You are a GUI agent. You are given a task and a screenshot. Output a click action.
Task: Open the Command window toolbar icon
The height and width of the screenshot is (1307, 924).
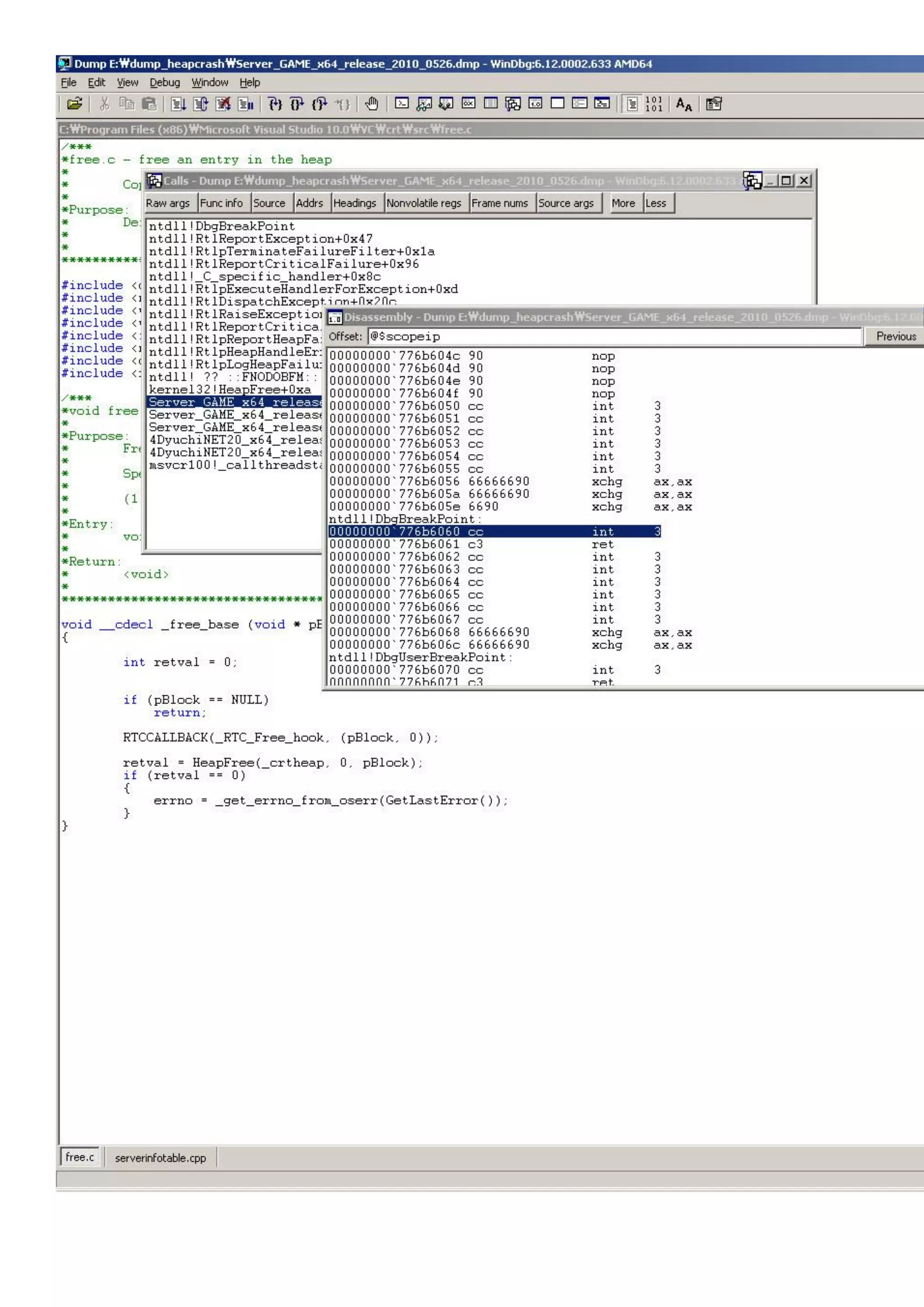402,104
